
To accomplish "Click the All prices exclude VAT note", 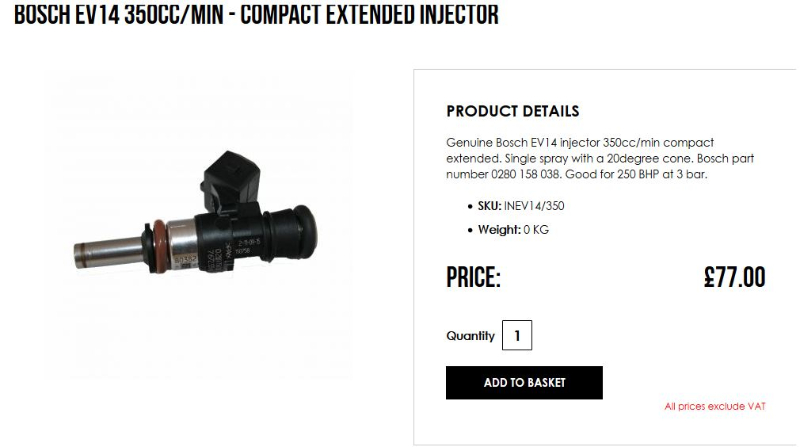I will point(714,406).
